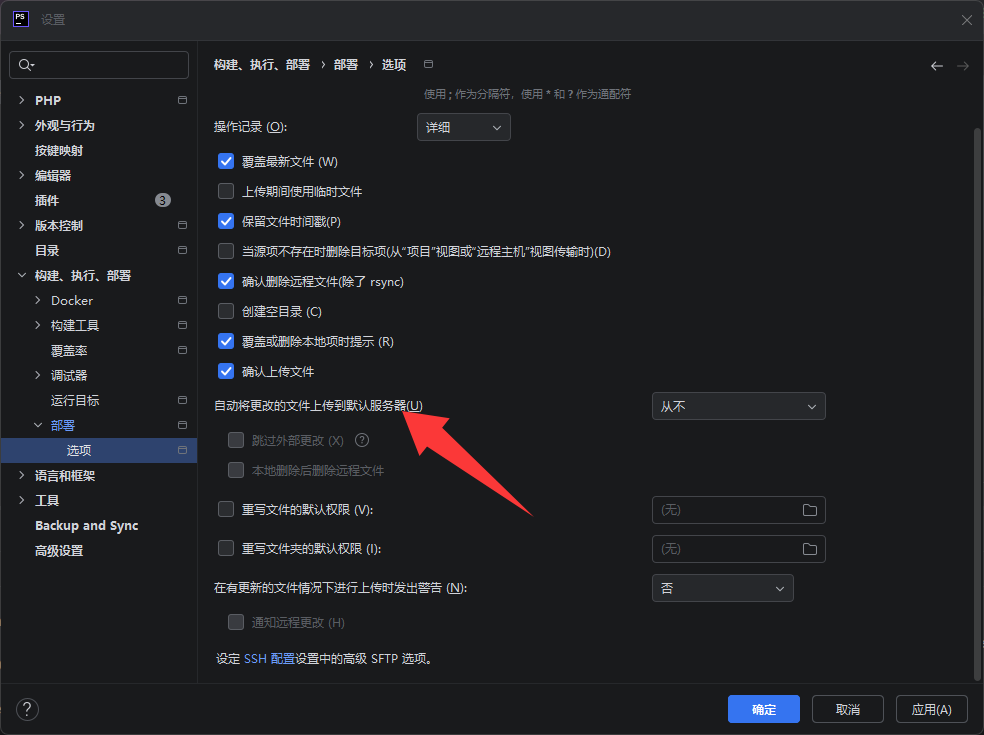984x735 pixels.
Task: Click the help question mark icon
Action: click(28, 709)
